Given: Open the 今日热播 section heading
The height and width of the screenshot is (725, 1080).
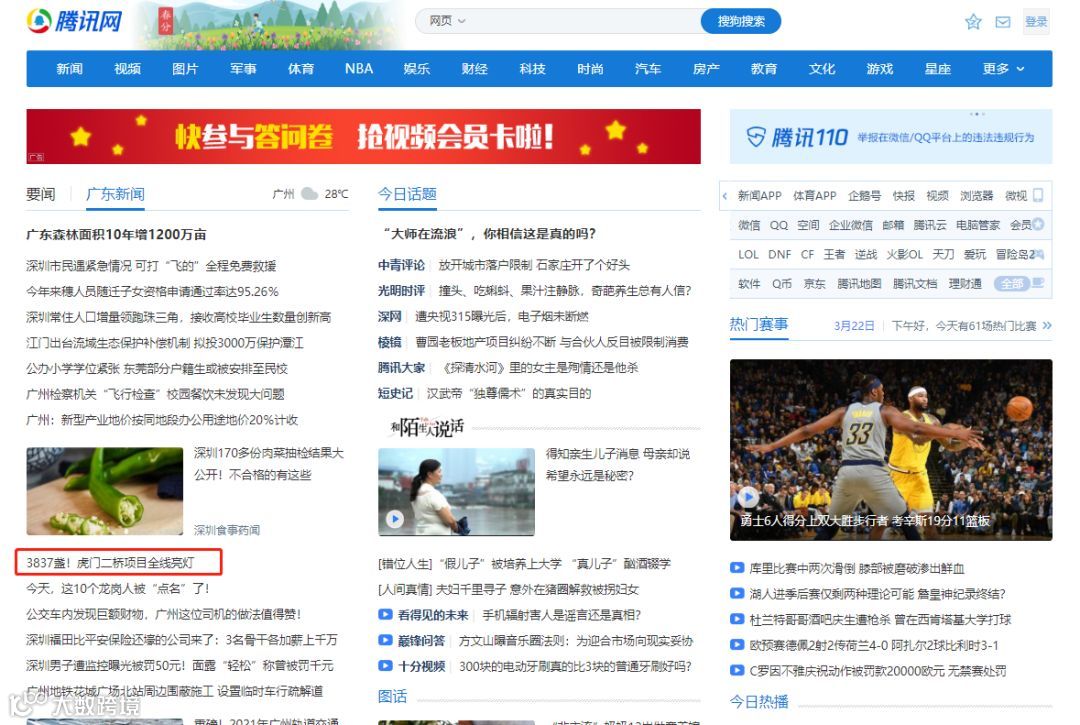Looking at the screenshot, I should click(759, 702).
